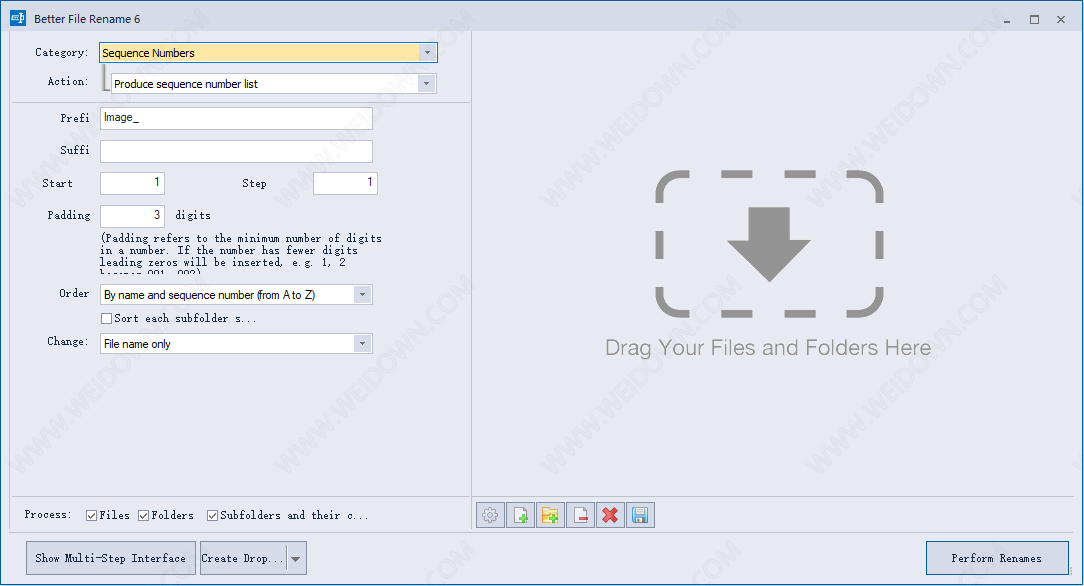Close the Better File Rename window
Viewport: 1084px width, 586px height.
[1061, 19]
